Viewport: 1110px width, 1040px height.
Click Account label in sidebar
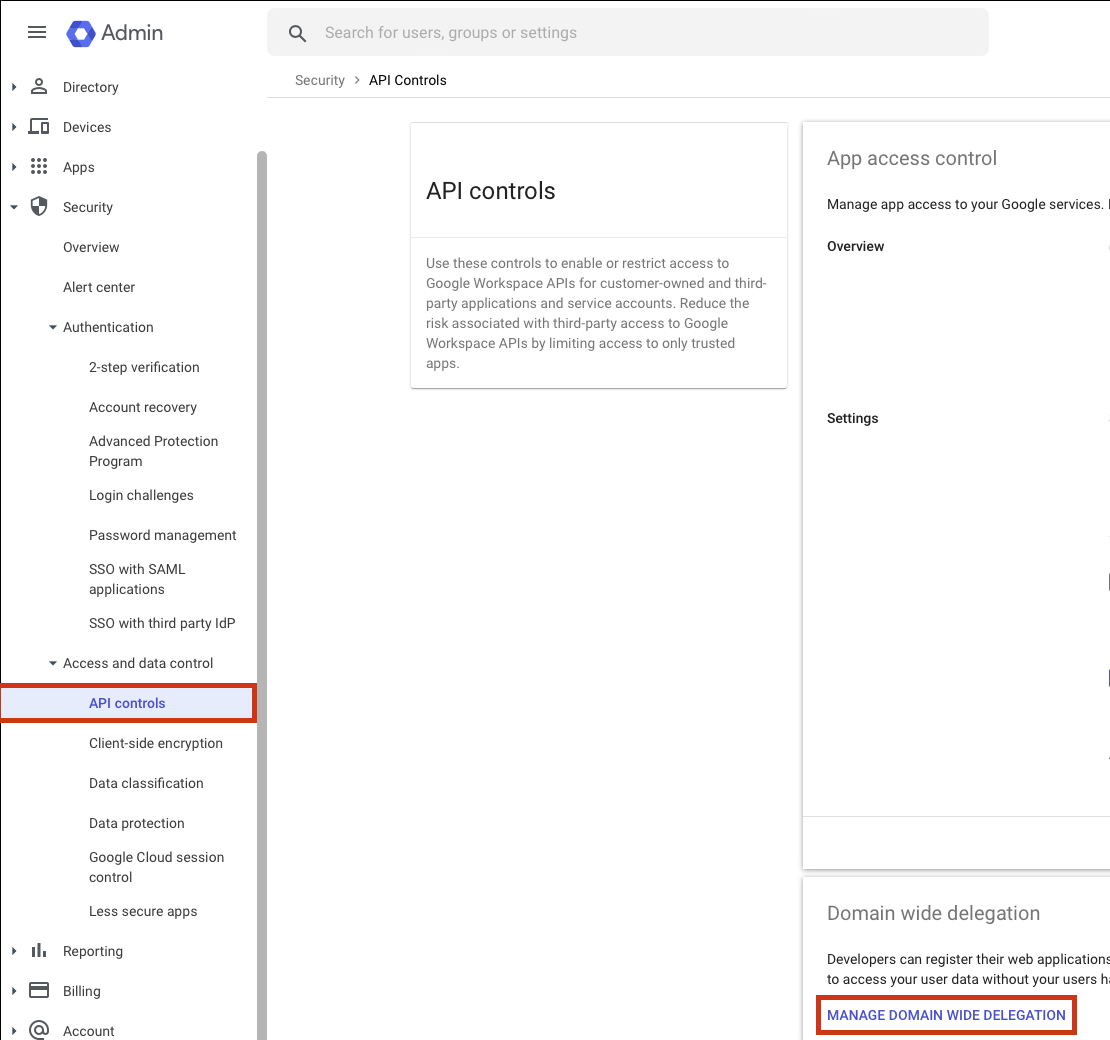(x=88, y=1031)
